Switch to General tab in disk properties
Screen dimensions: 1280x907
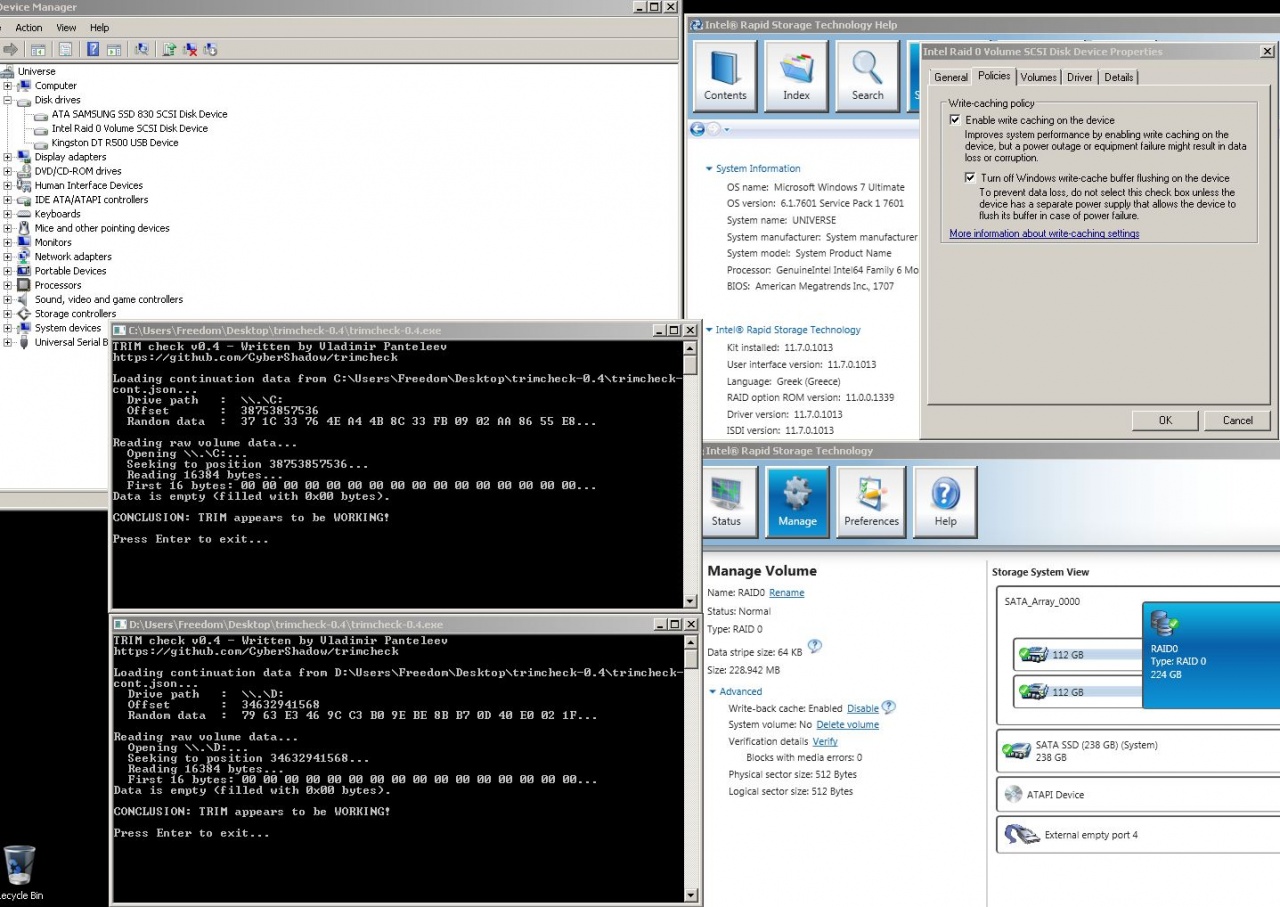click(x=950, y=77)
